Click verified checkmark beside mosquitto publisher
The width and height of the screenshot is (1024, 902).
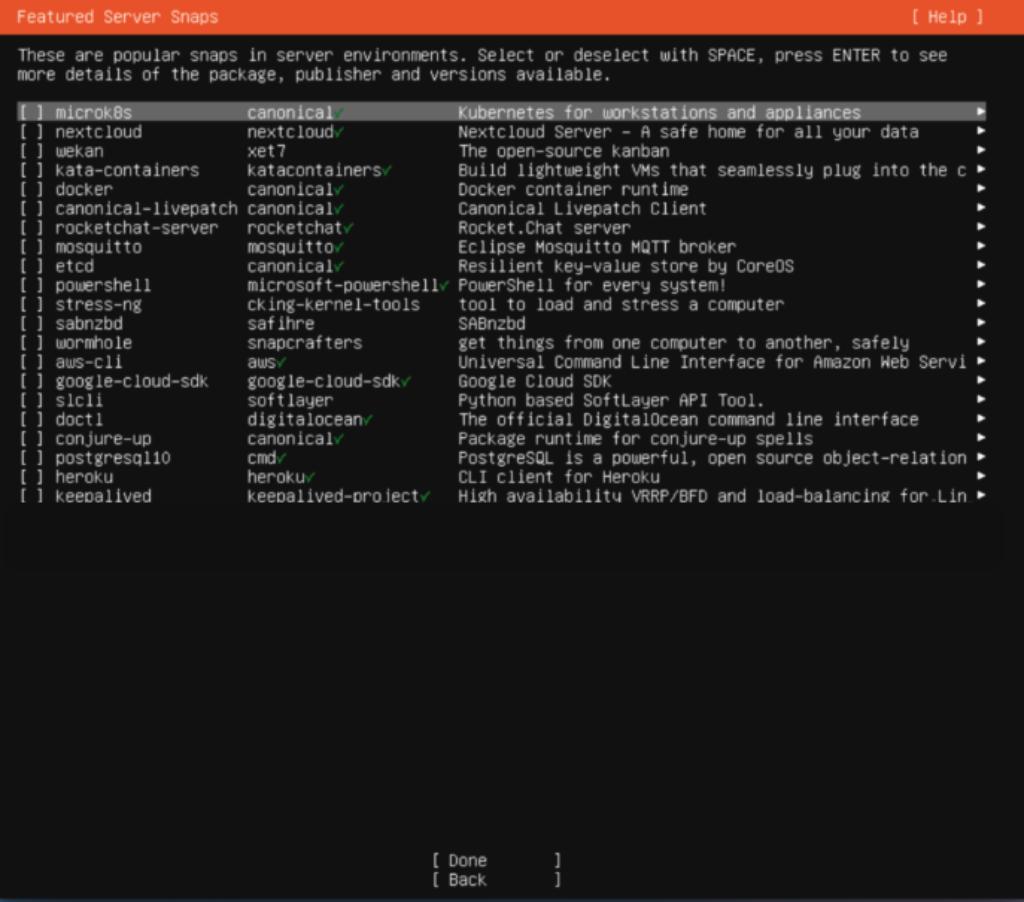(340, 247)
